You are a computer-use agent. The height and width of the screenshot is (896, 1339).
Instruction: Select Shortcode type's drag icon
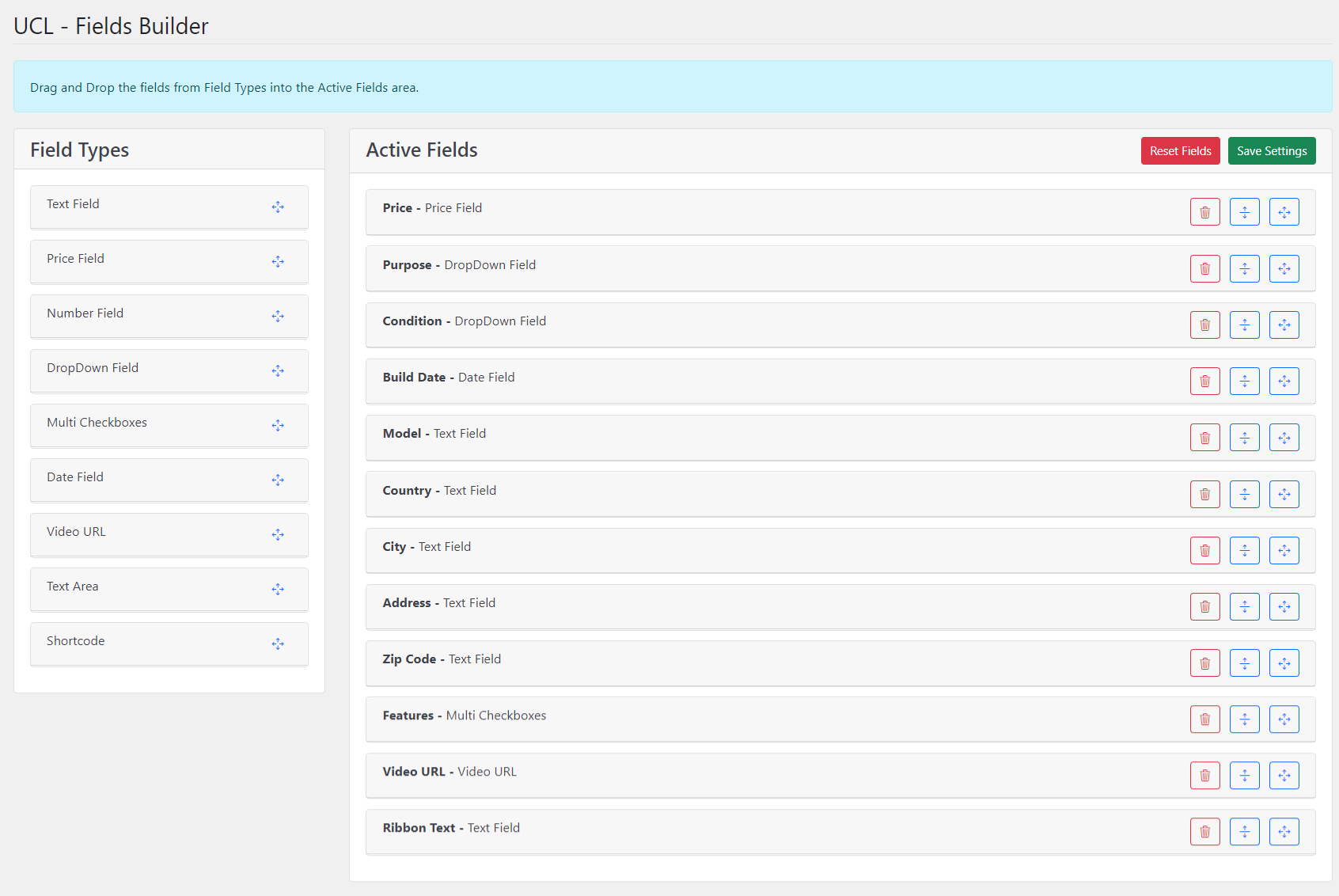click(x=278, y=644)
